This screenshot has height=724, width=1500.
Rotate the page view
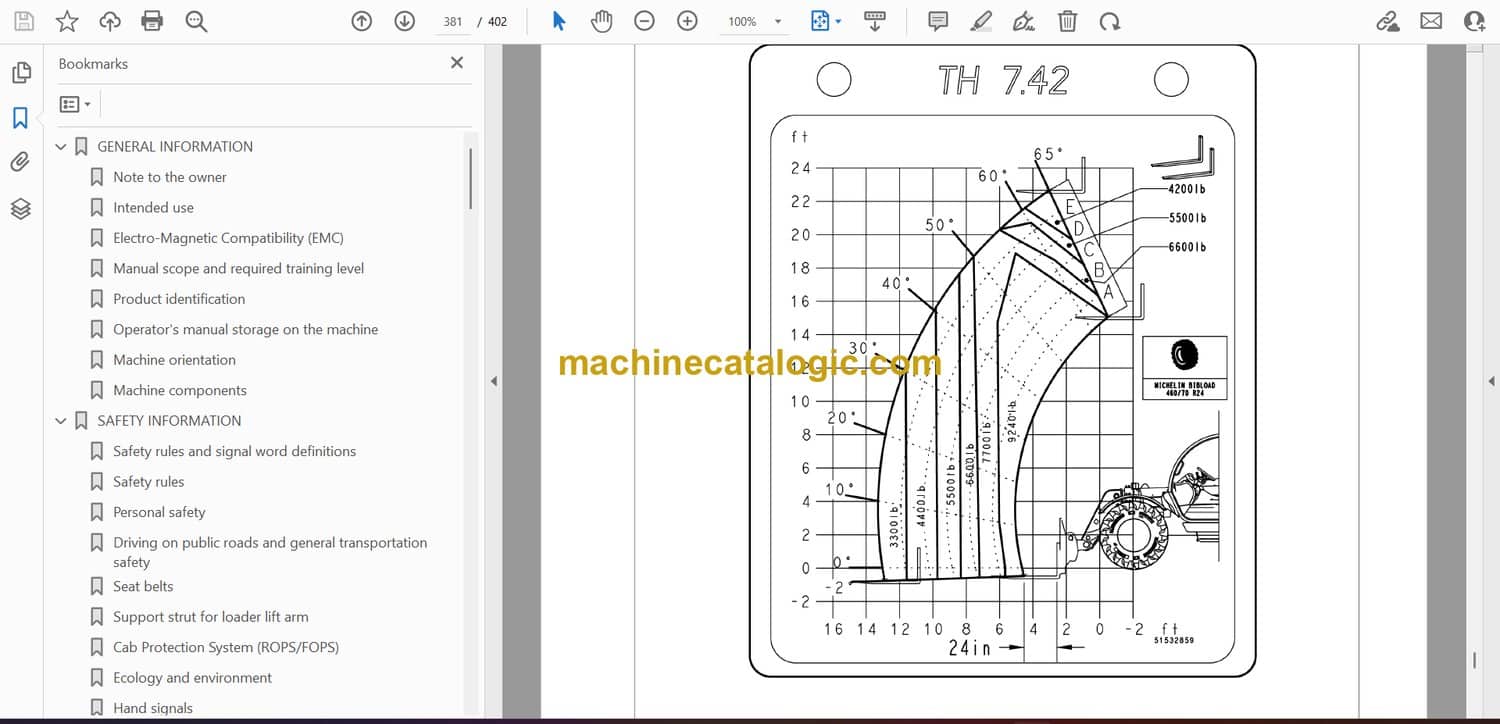pos(1109,21)
